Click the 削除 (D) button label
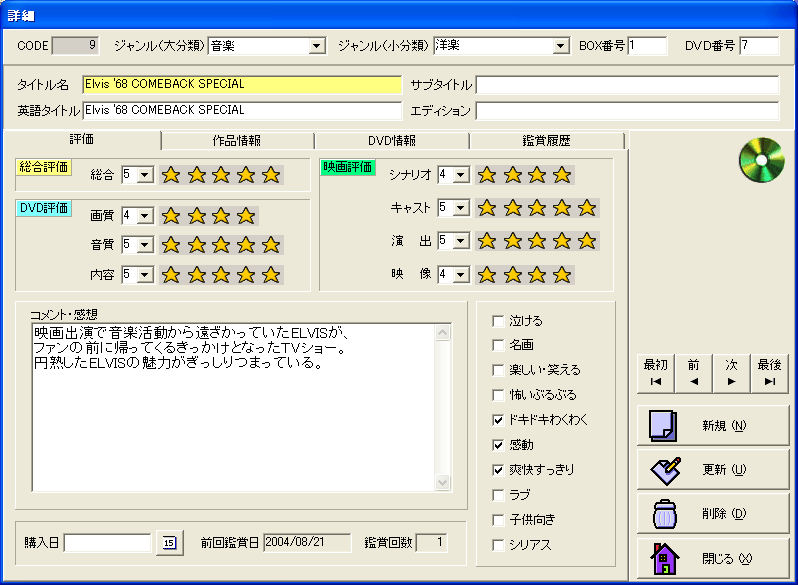Screen dimensions: 798x585 724,514
